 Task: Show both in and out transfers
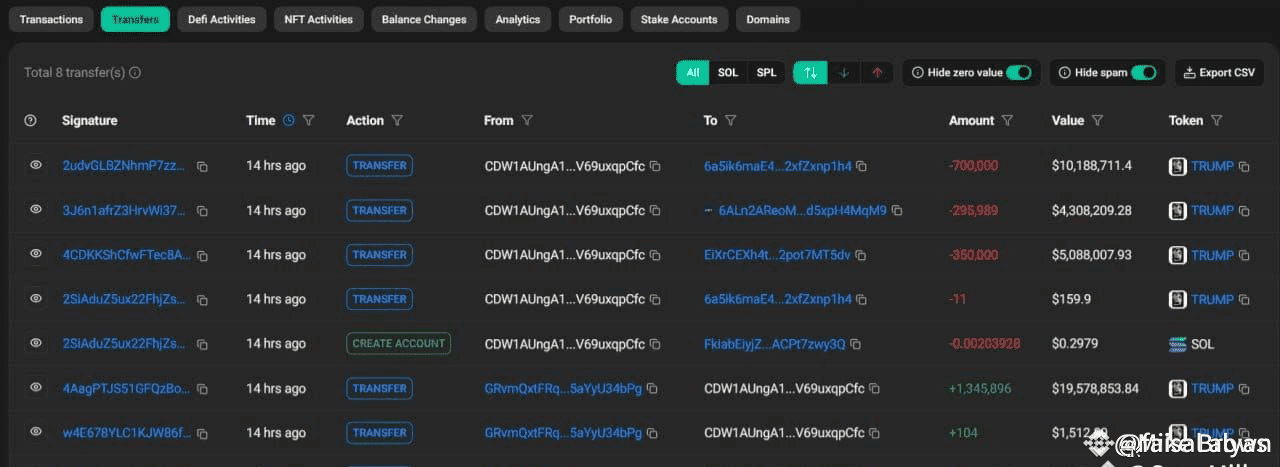811,72
